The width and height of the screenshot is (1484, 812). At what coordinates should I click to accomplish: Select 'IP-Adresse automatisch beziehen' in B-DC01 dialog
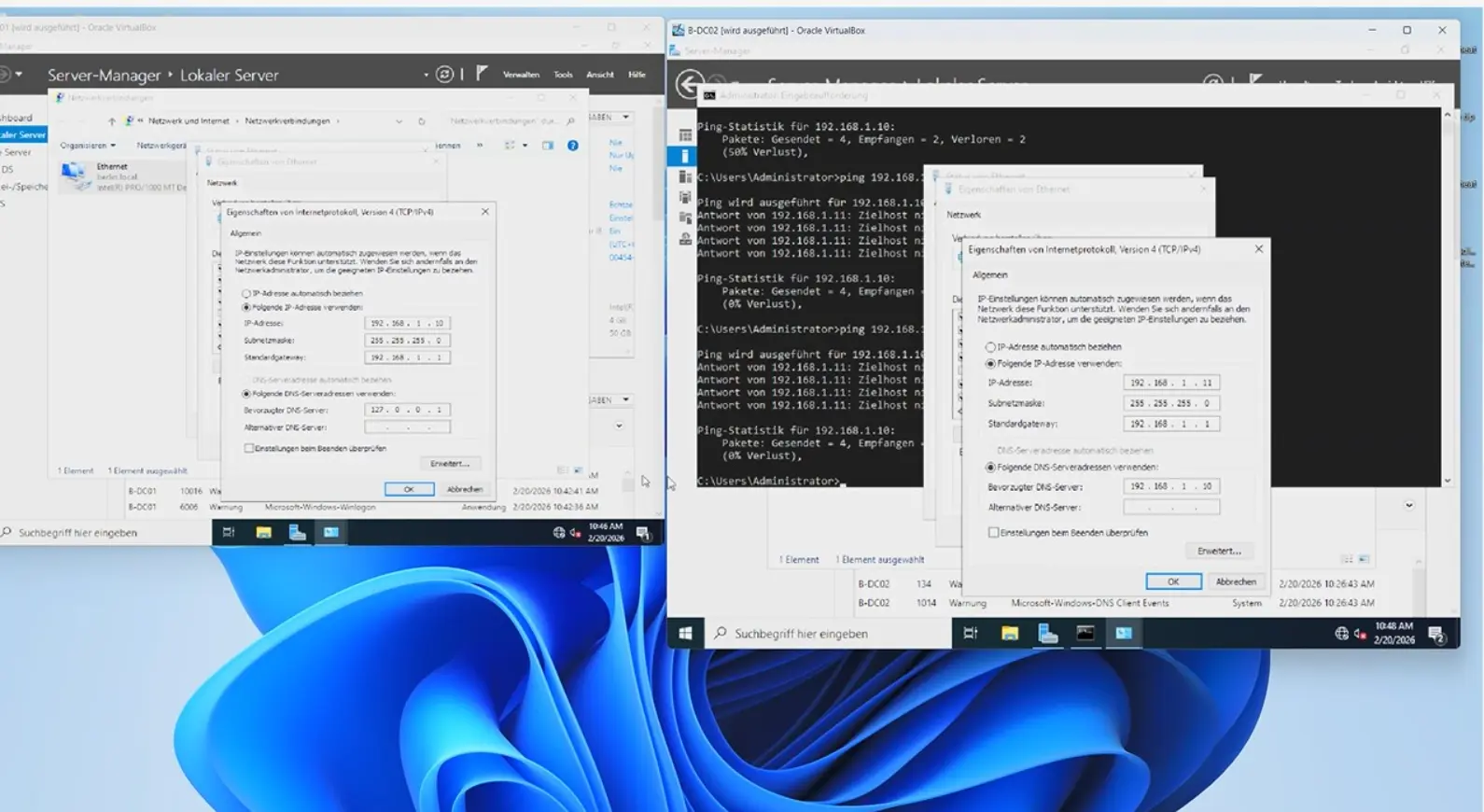click(246, 293)
